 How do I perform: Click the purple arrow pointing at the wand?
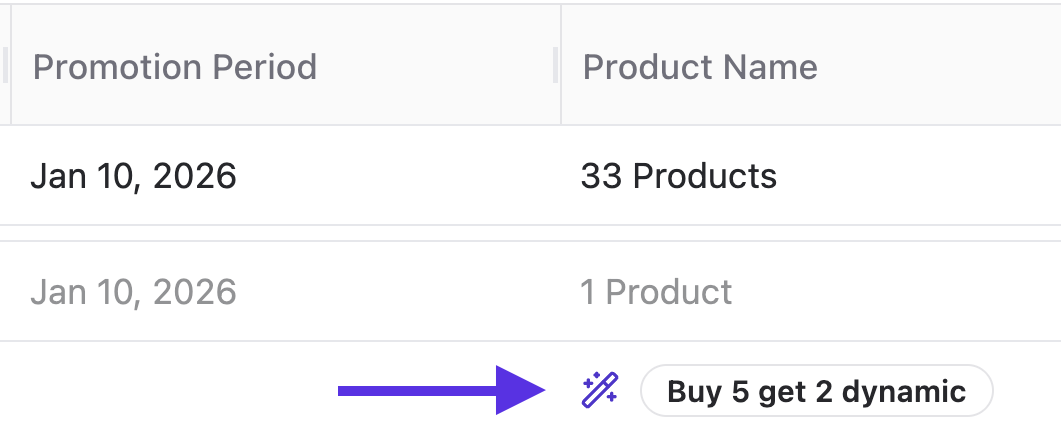point(441,390)
